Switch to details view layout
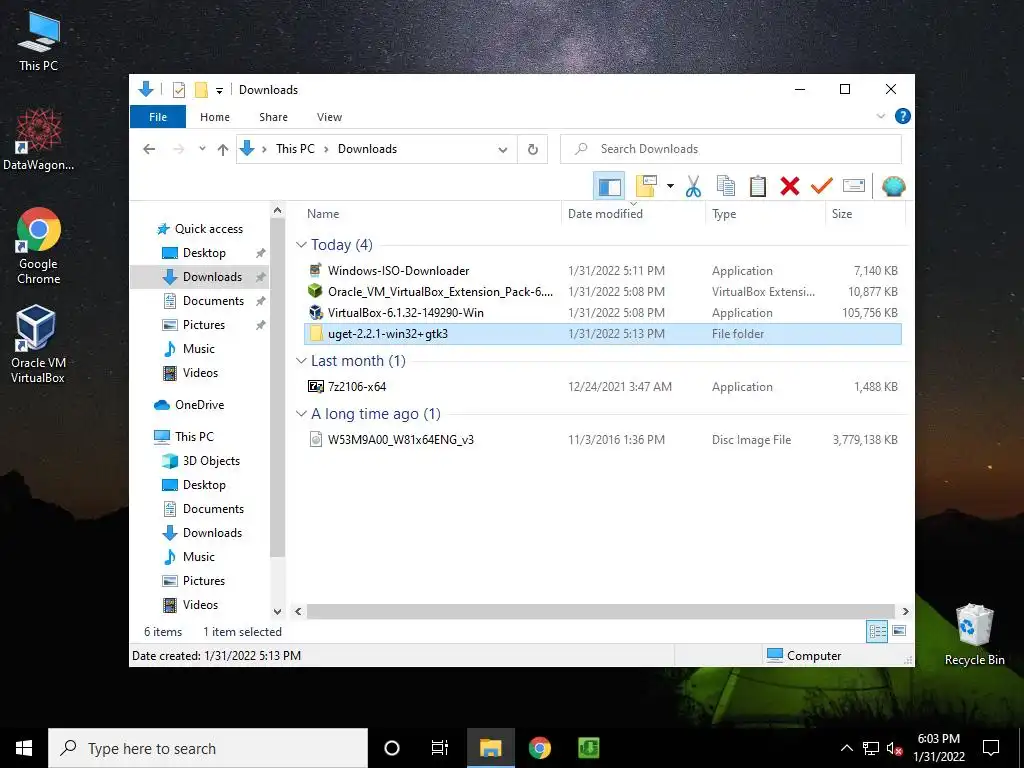Viewport: 1024px width, 768px height. coord(877,631)
